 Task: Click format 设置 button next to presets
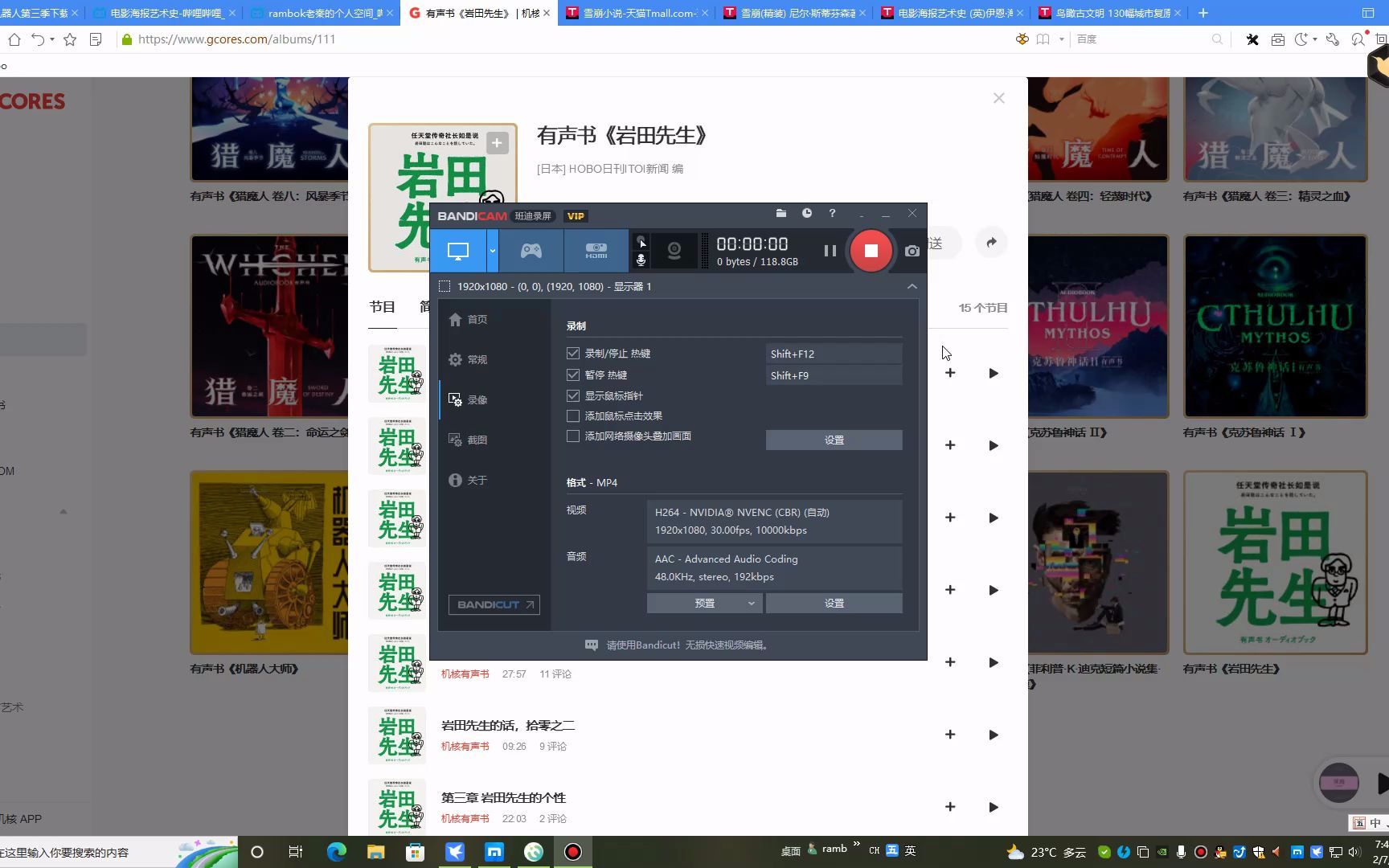834,603
